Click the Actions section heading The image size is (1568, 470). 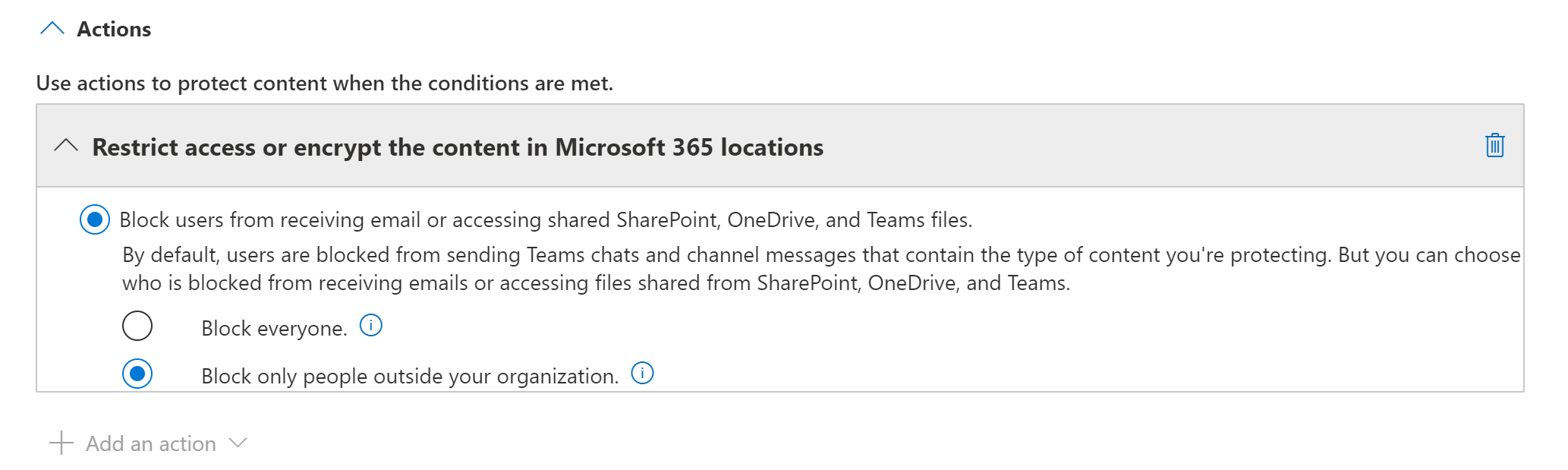click(x=114, y=29)
